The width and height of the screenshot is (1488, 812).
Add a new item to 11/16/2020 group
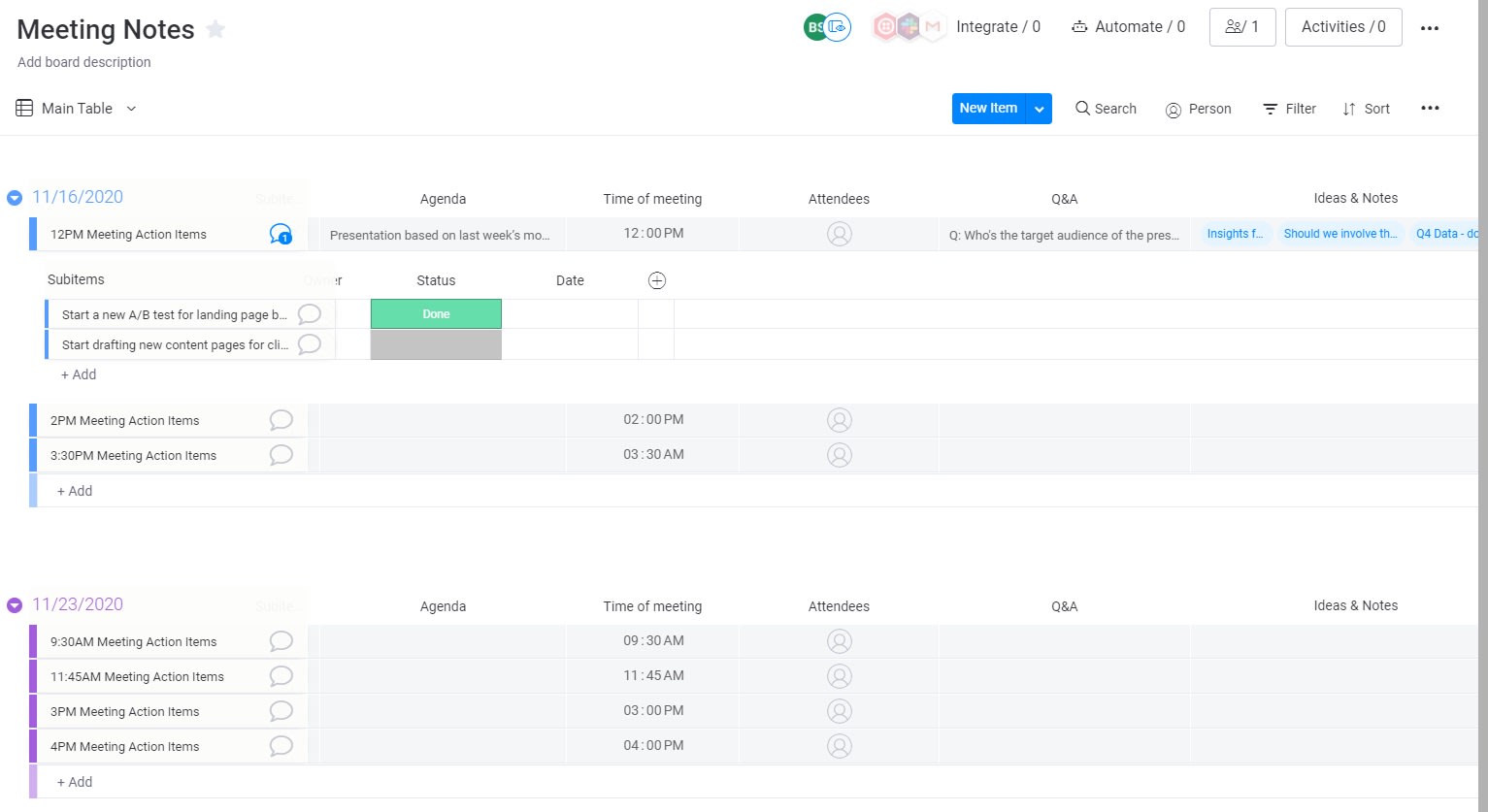[x=75, y=491]
